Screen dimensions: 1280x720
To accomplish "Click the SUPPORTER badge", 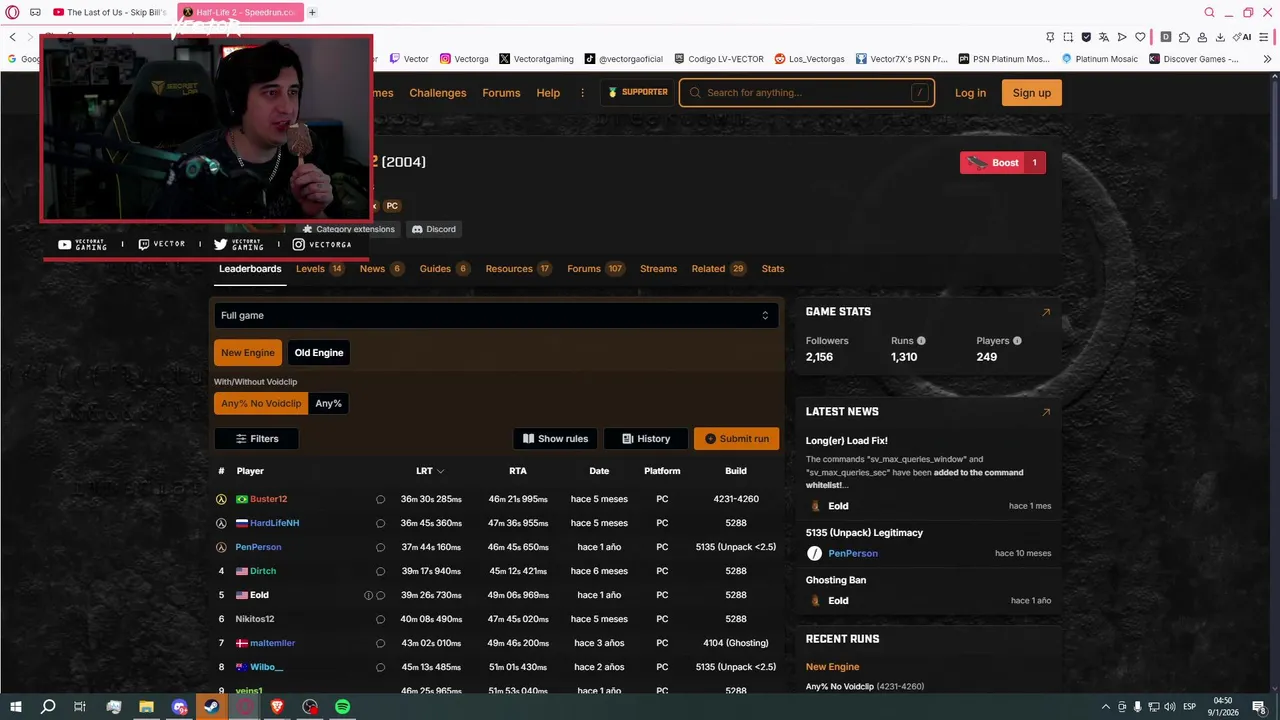I will pyautogui.click(x=638, y=92).
